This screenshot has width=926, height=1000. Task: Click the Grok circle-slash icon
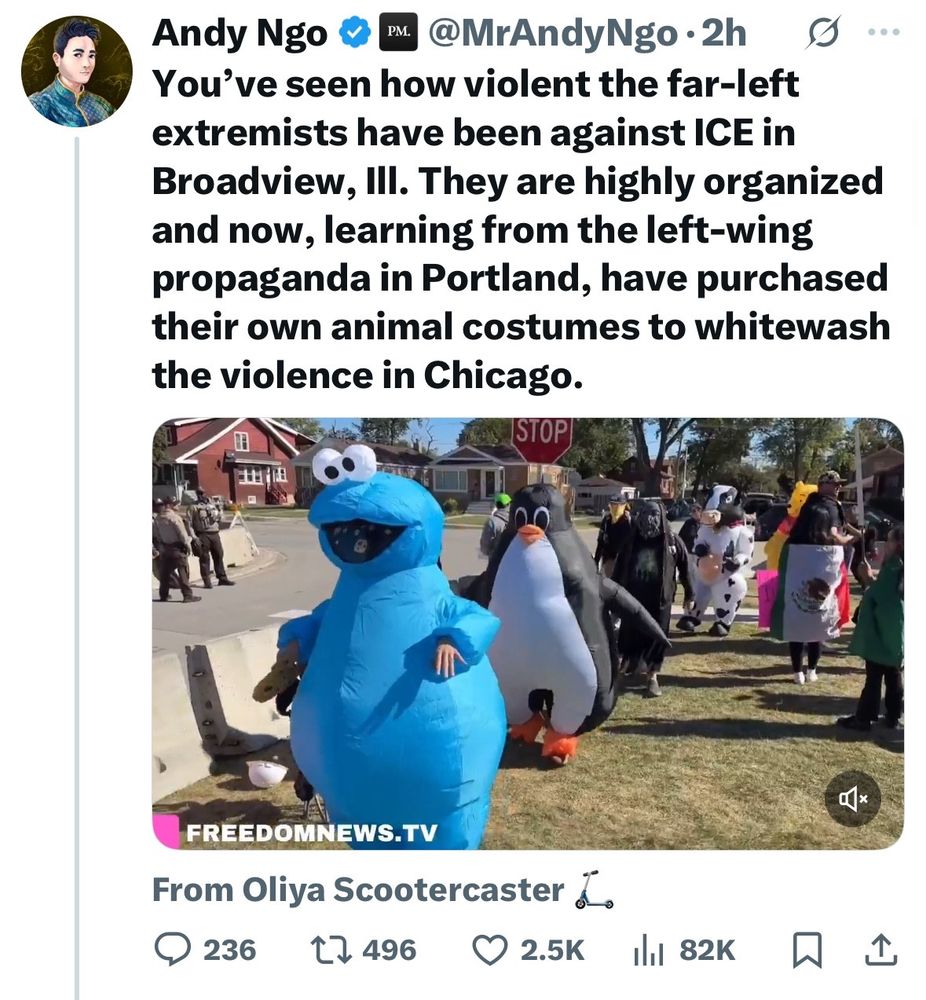[823, 33]
